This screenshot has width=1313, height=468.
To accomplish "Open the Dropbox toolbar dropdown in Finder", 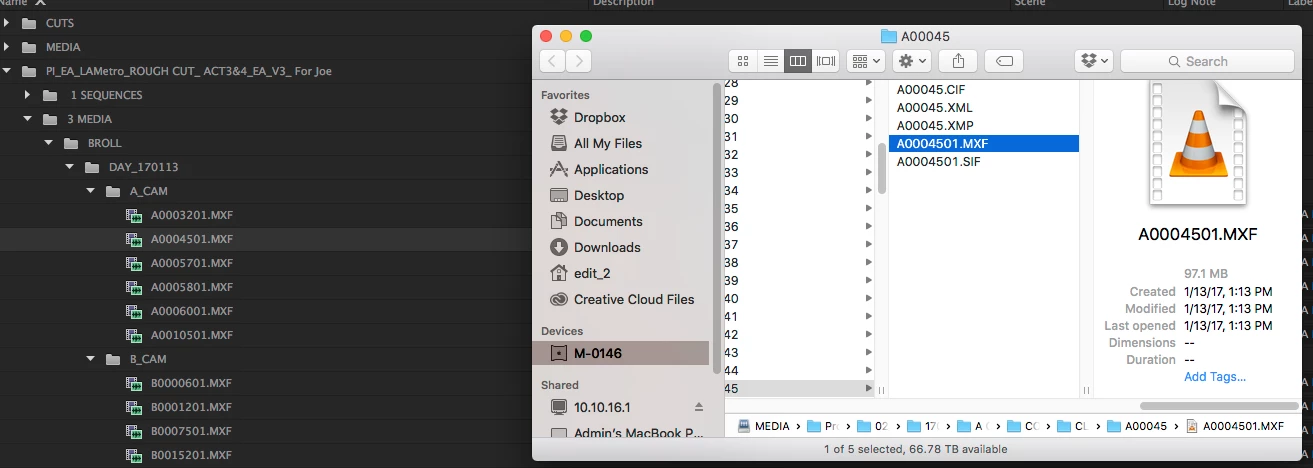I will pyautogui.click(x=1093, y=61).
